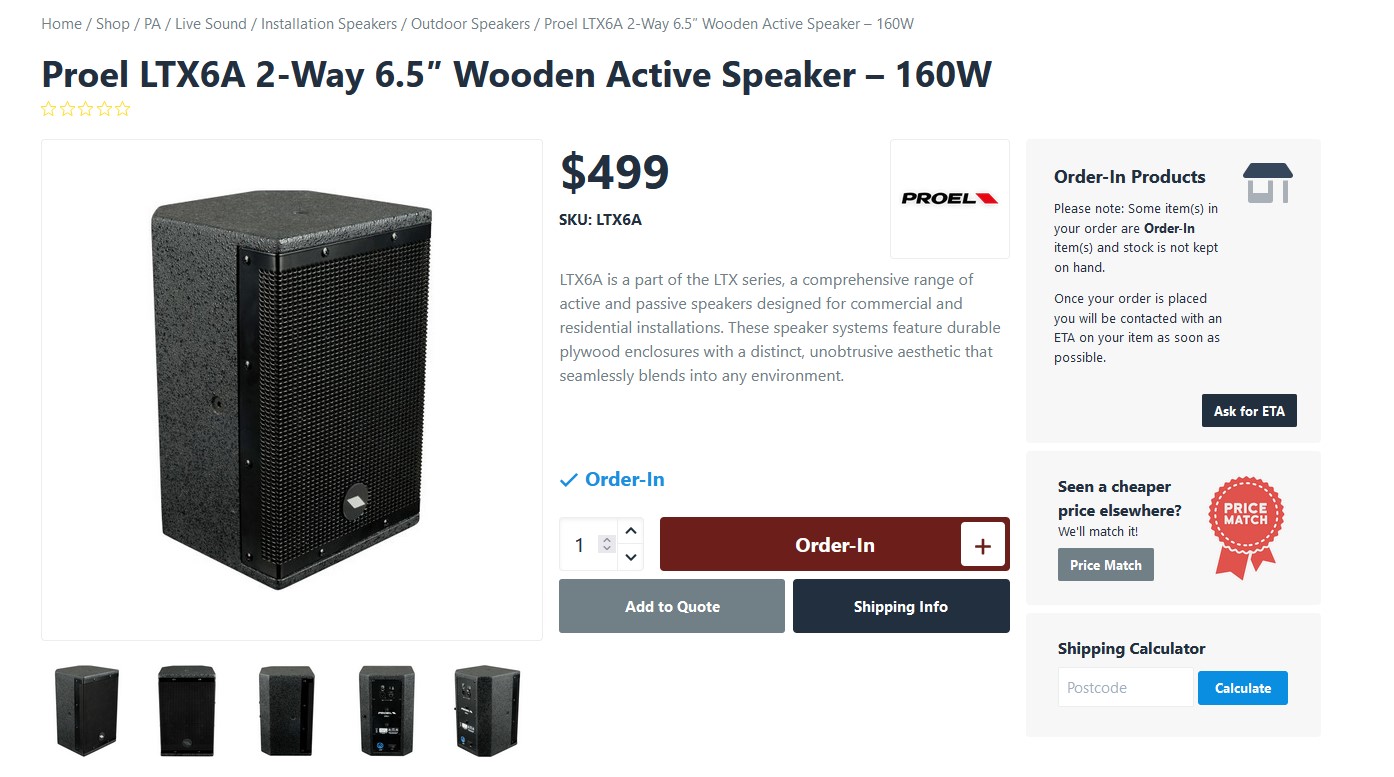
Task: Click the Add to Quote button
Action: tap(672, 606)
